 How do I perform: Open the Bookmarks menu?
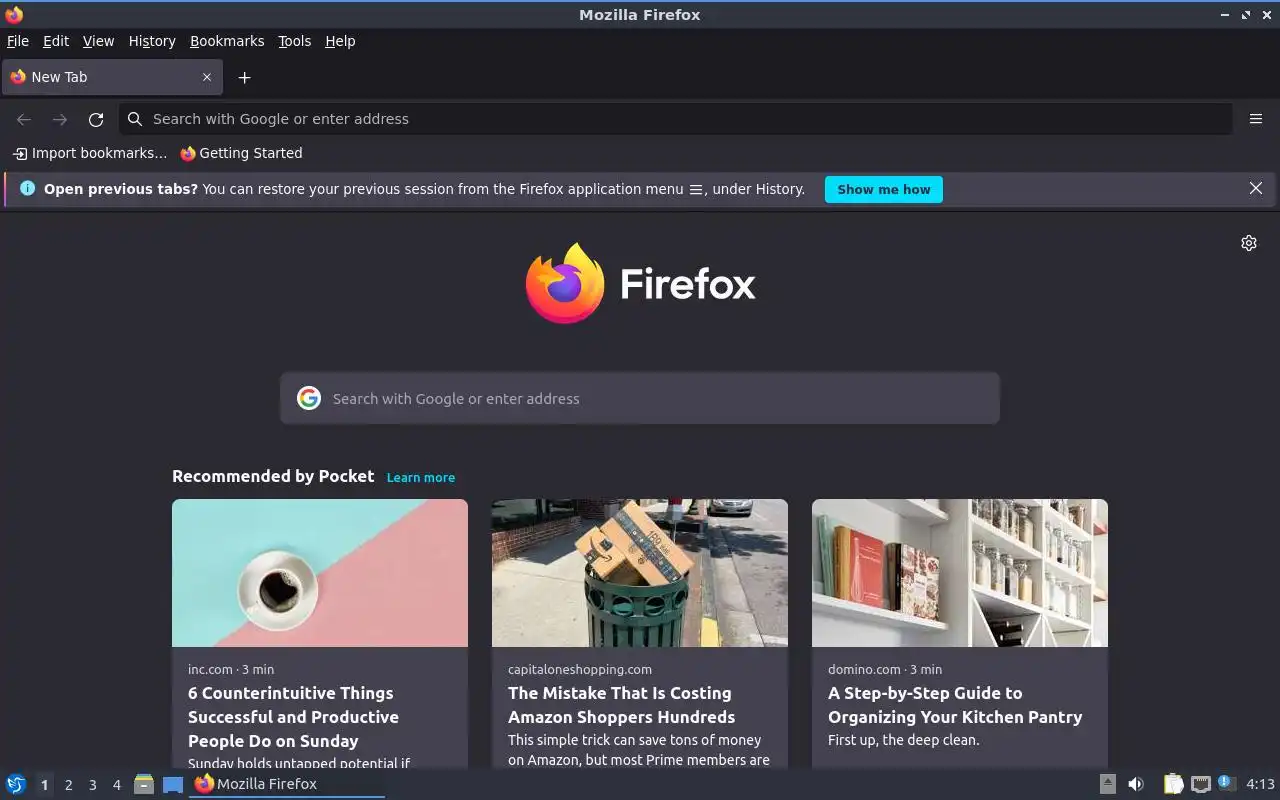tap(227, 41)
